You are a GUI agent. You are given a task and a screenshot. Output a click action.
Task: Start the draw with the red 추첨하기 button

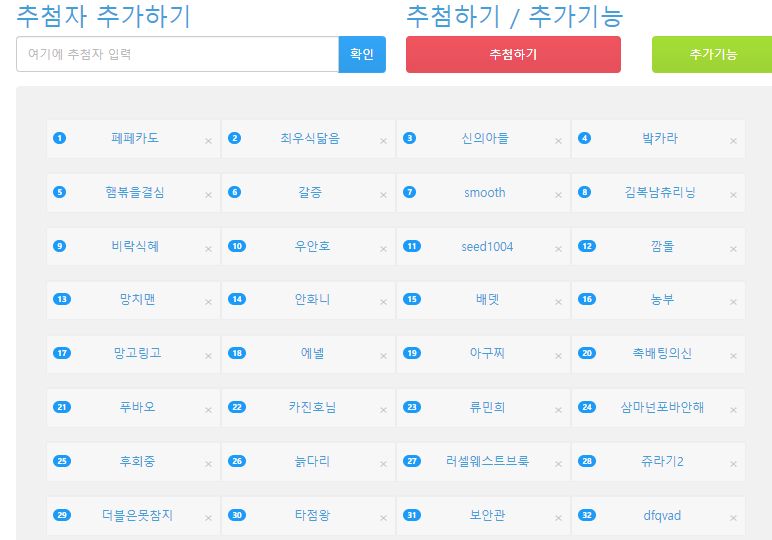(x=513, y=54)
